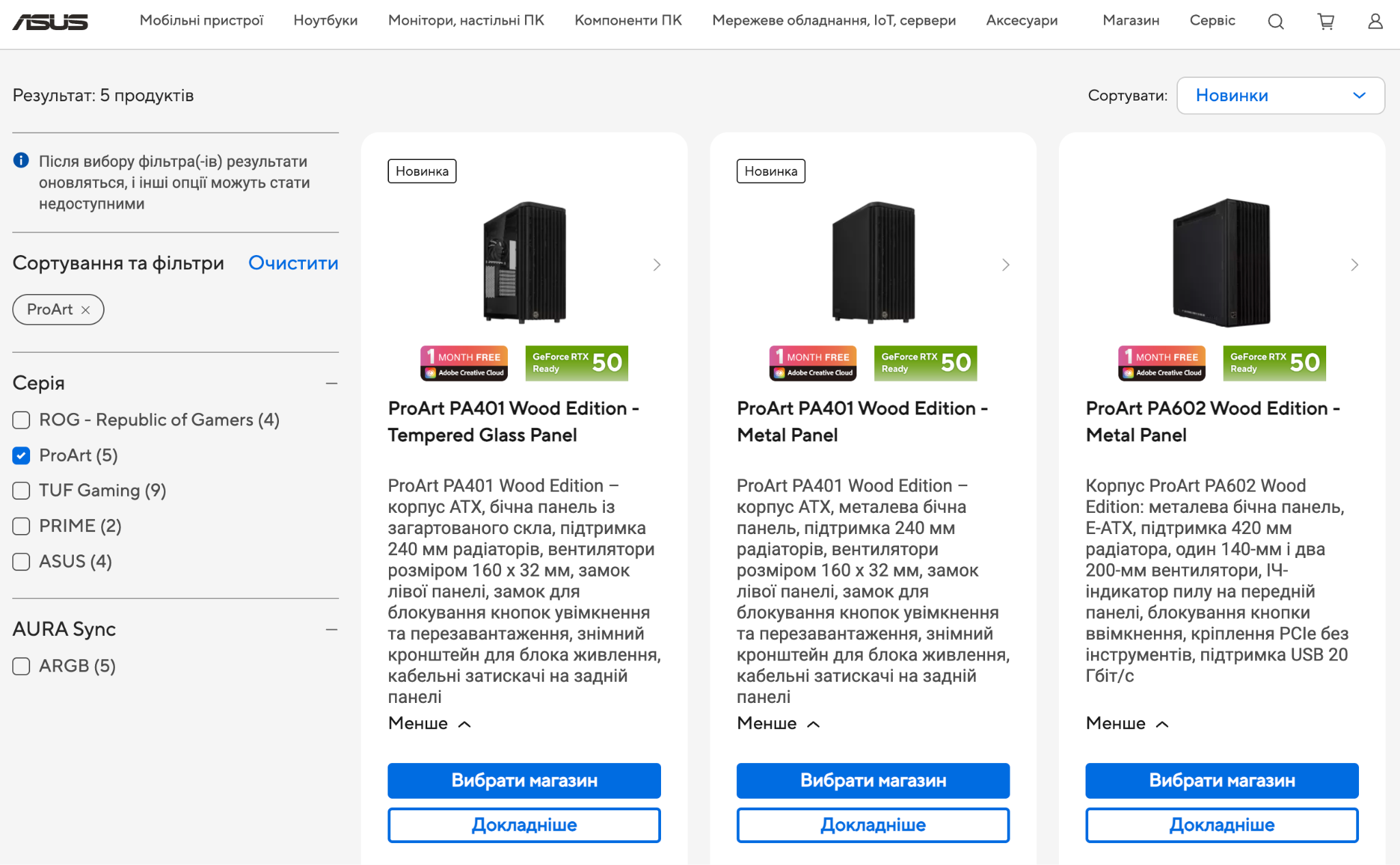Open Мобільні пристрої menu
Viewport: 1400px width, 865px height.
[x=201, y=21]
